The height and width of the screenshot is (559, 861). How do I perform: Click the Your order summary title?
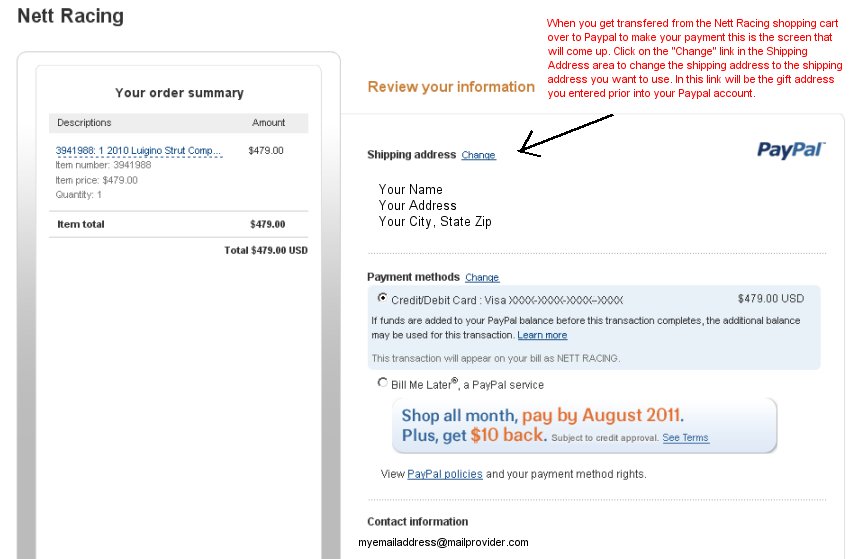click(179, 93)
